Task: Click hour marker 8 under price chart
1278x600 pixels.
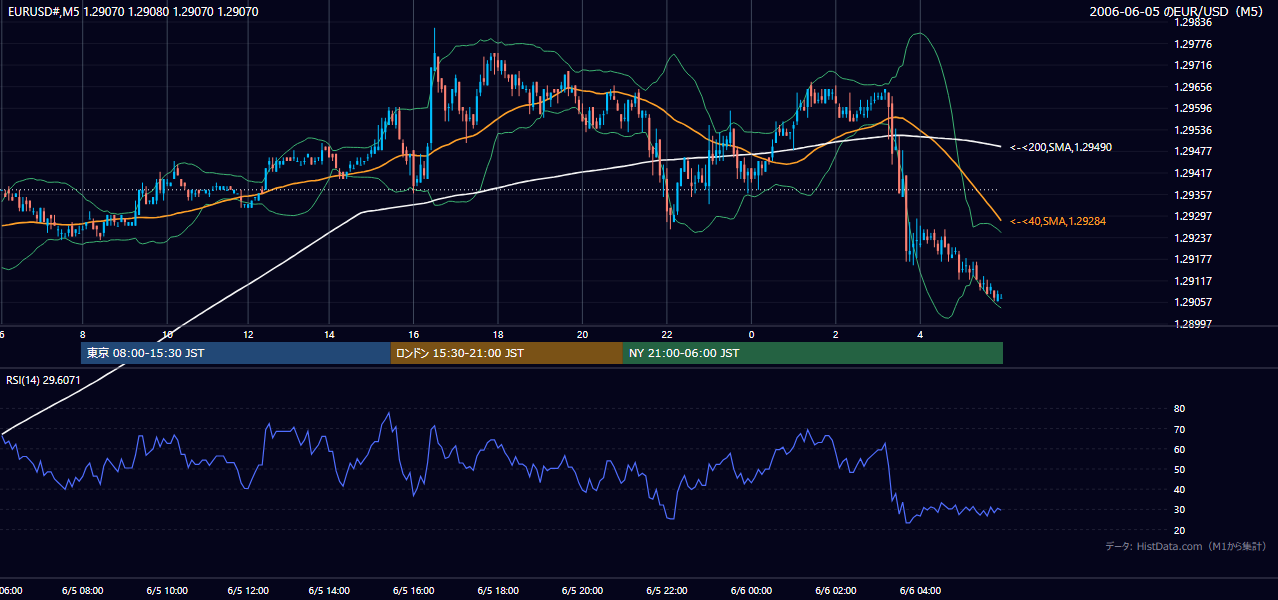Action: coord(83,335)
